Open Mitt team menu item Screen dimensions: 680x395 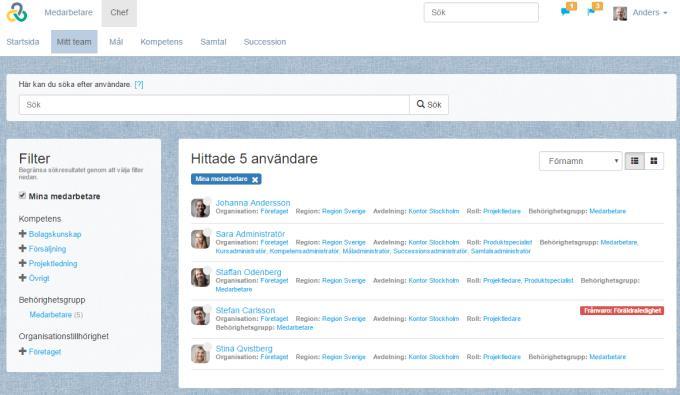click(74, 42)
